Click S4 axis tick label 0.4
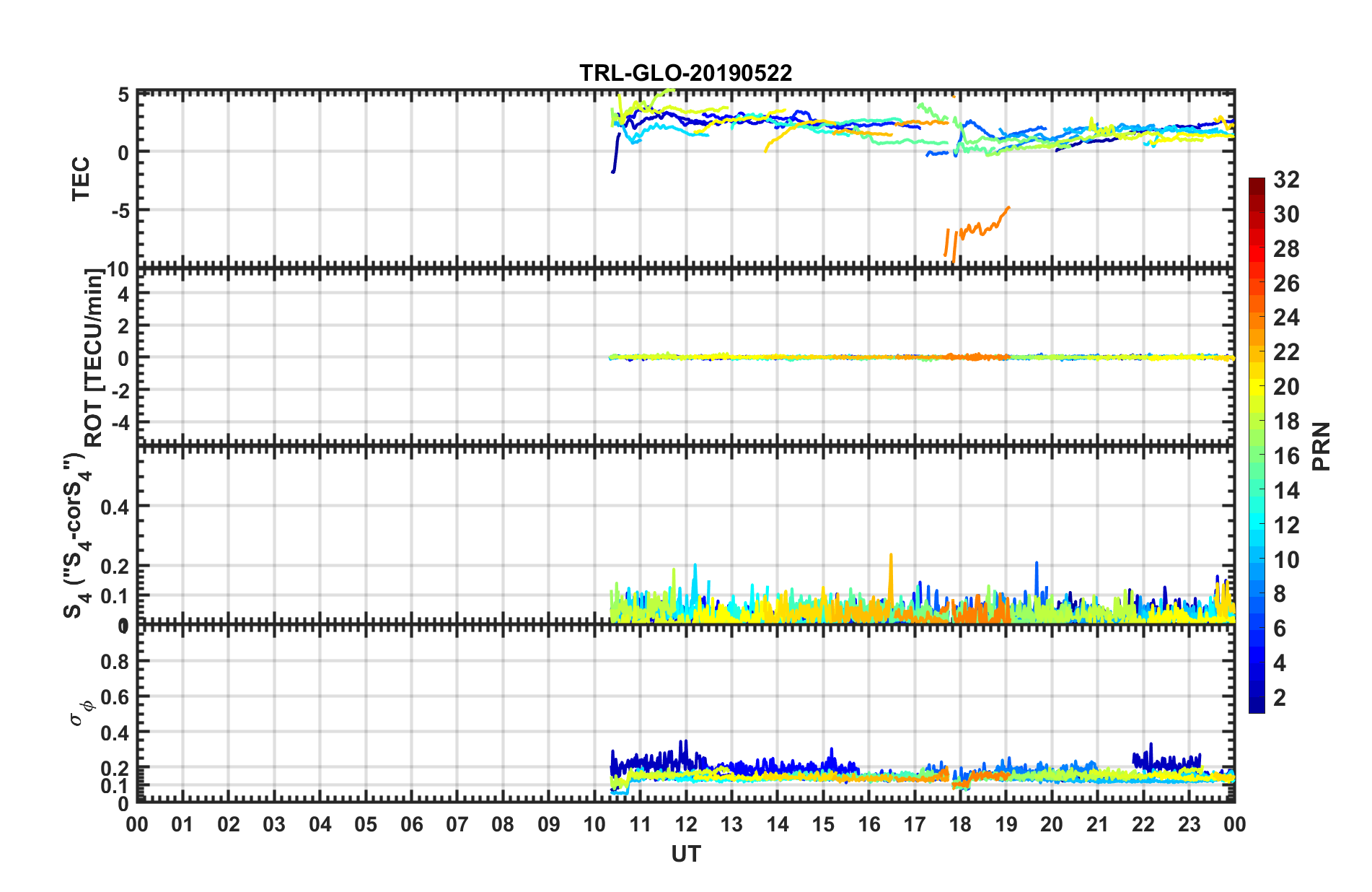The width and height of the screenshot is (1372, 892). coord(115,507)
